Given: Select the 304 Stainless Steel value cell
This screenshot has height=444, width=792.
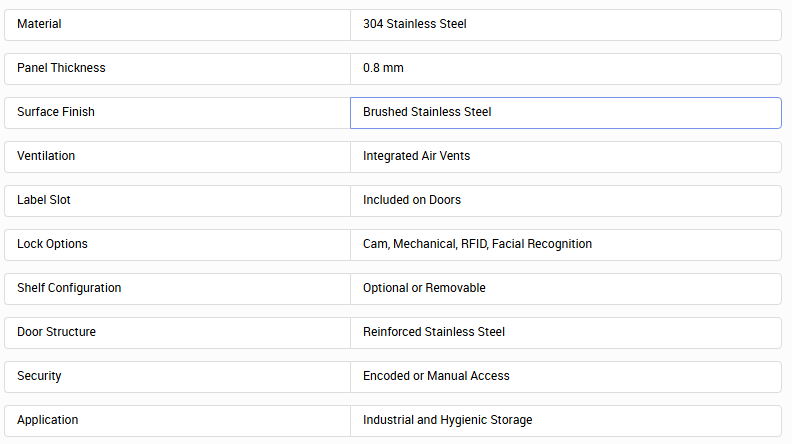Looking at the screenshot, I should 566,25.
